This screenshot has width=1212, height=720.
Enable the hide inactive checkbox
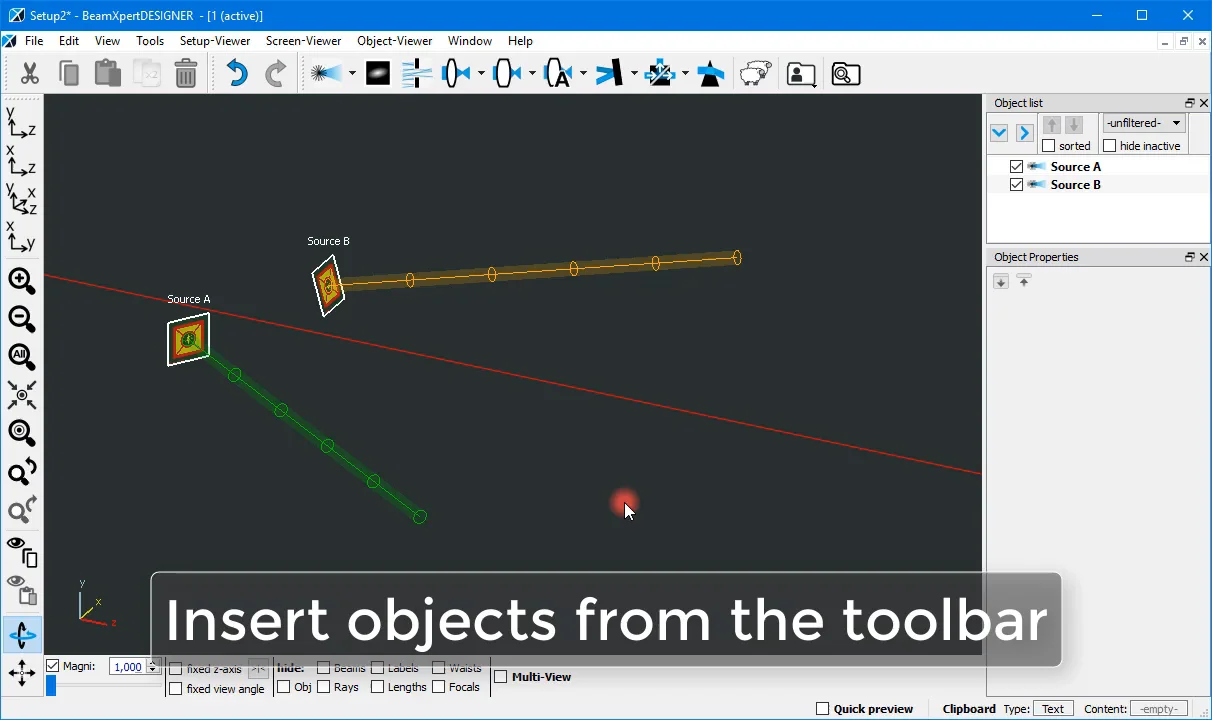[1110, 146]
